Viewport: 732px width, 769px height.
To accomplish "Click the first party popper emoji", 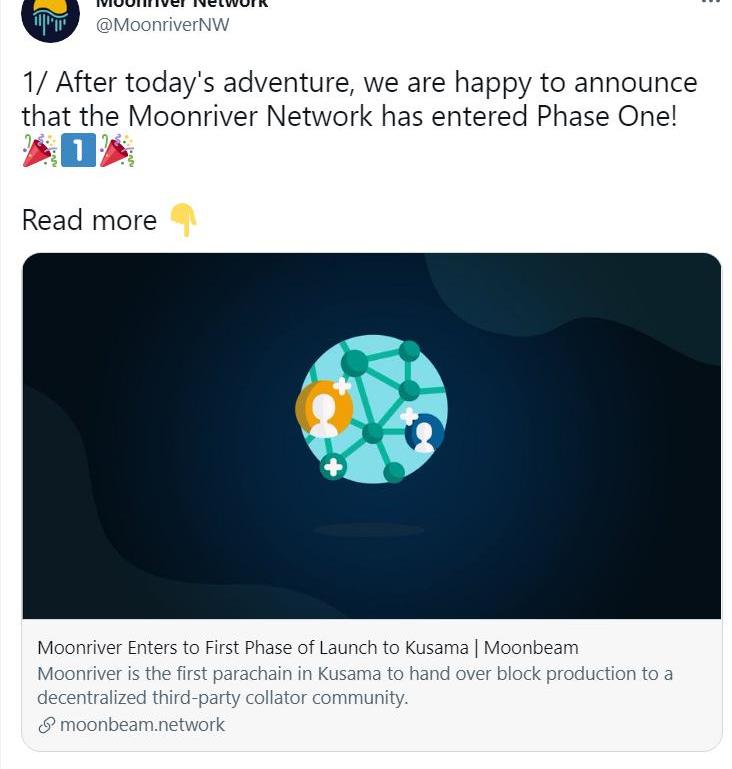I will [39, 151].
